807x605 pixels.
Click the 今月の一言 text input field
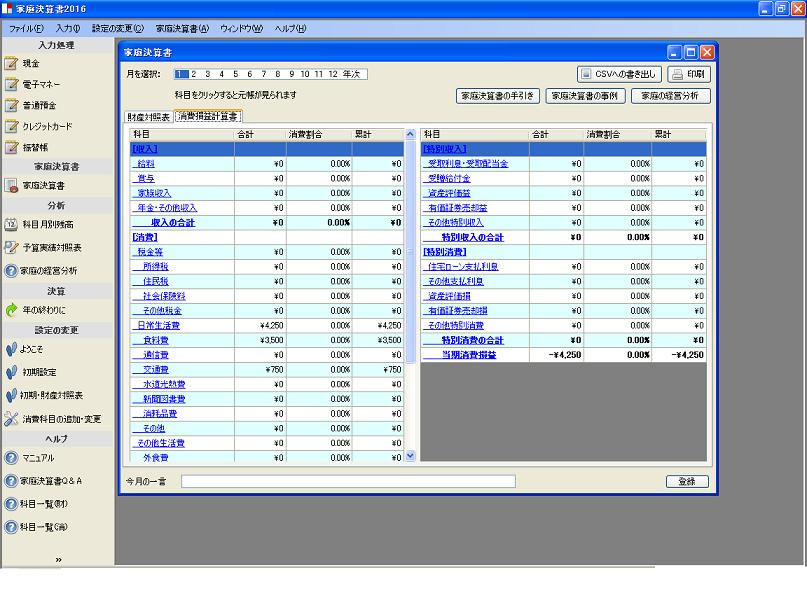348,481
